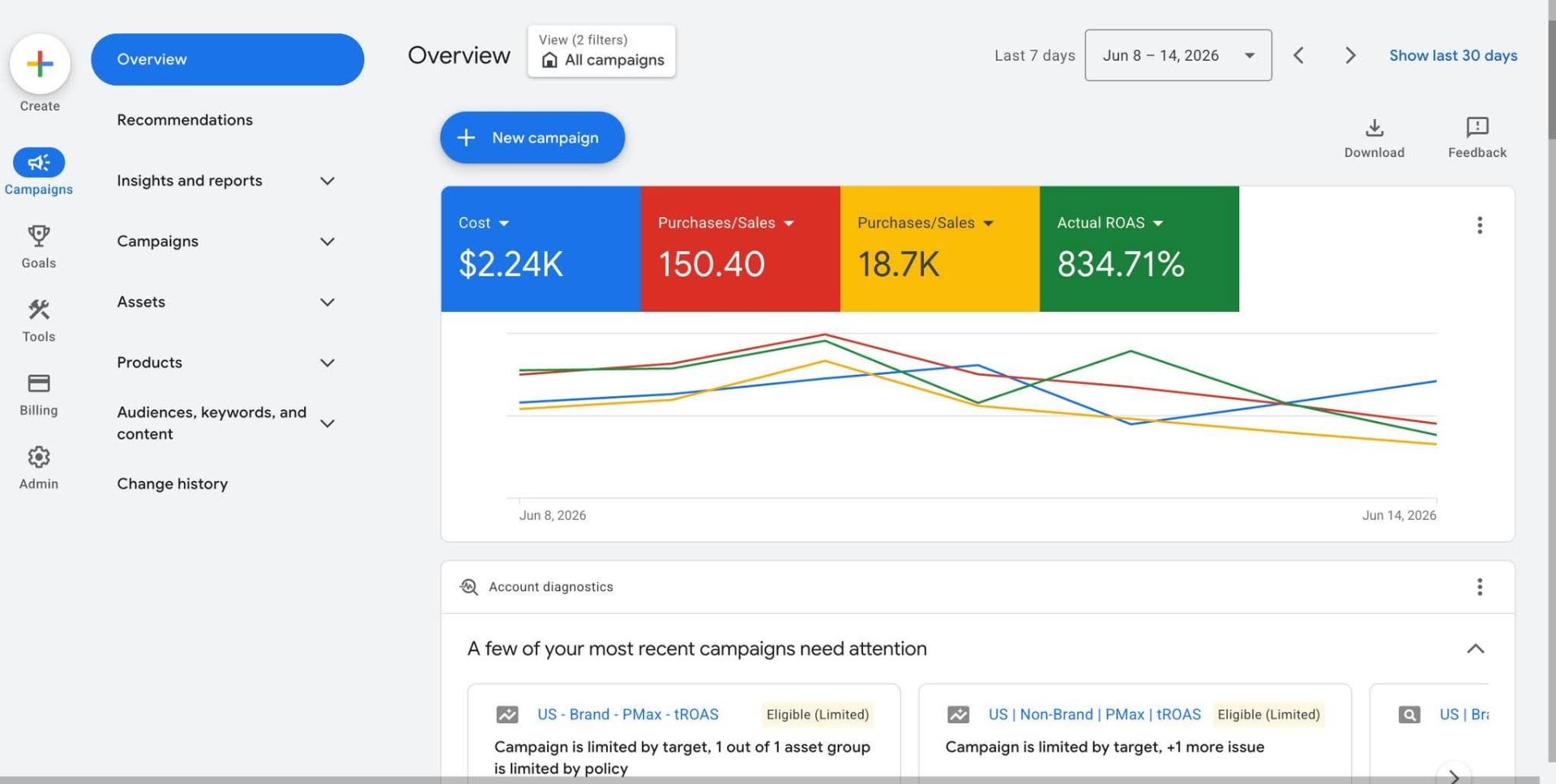
Task: Select the Overview menu item
Action: tap(227, 59)
